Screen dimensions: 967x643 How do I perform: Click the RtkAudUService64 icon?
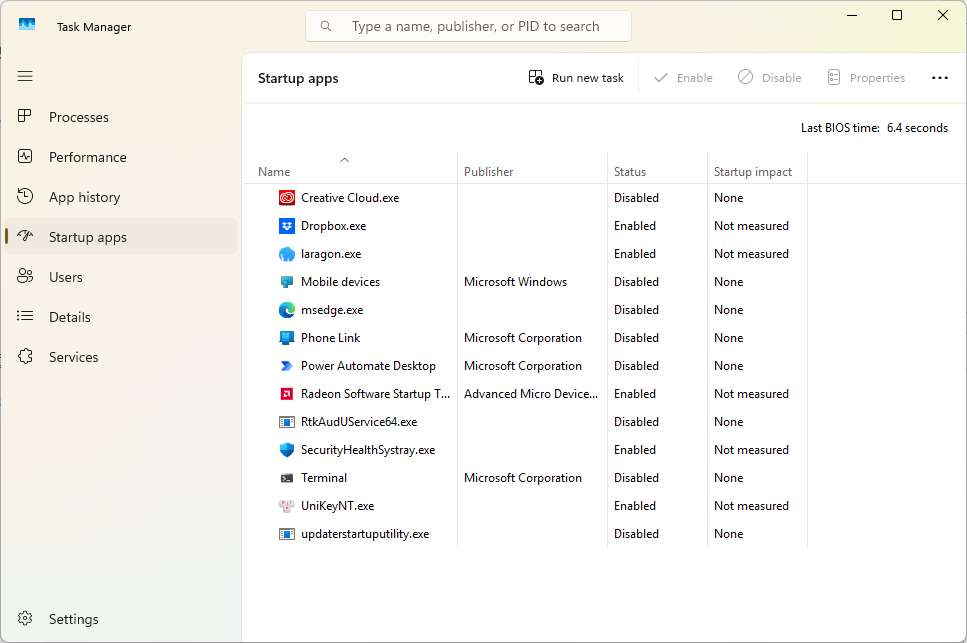[287, 422]
